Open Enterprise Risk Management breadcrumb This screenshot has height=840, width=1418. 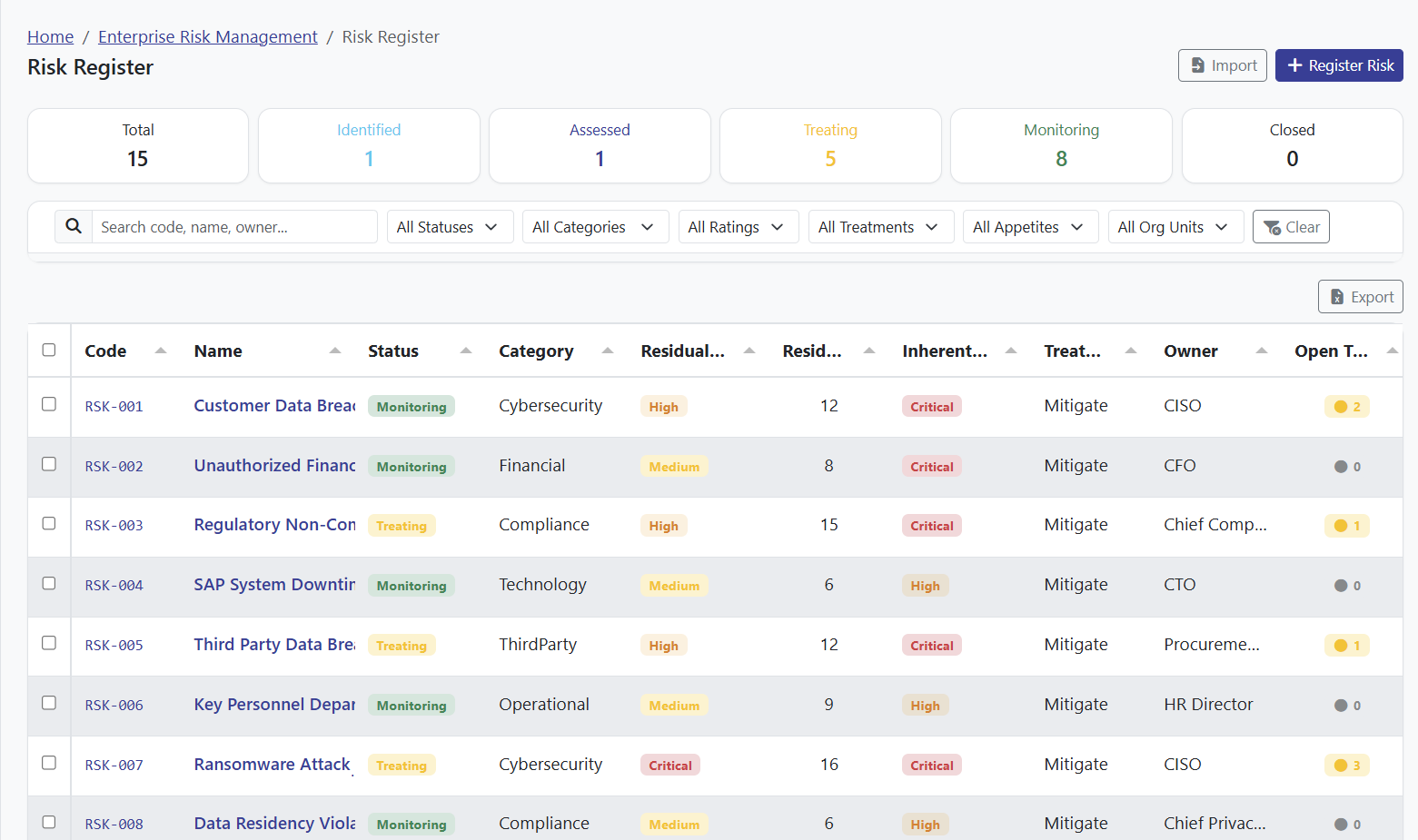208,36
